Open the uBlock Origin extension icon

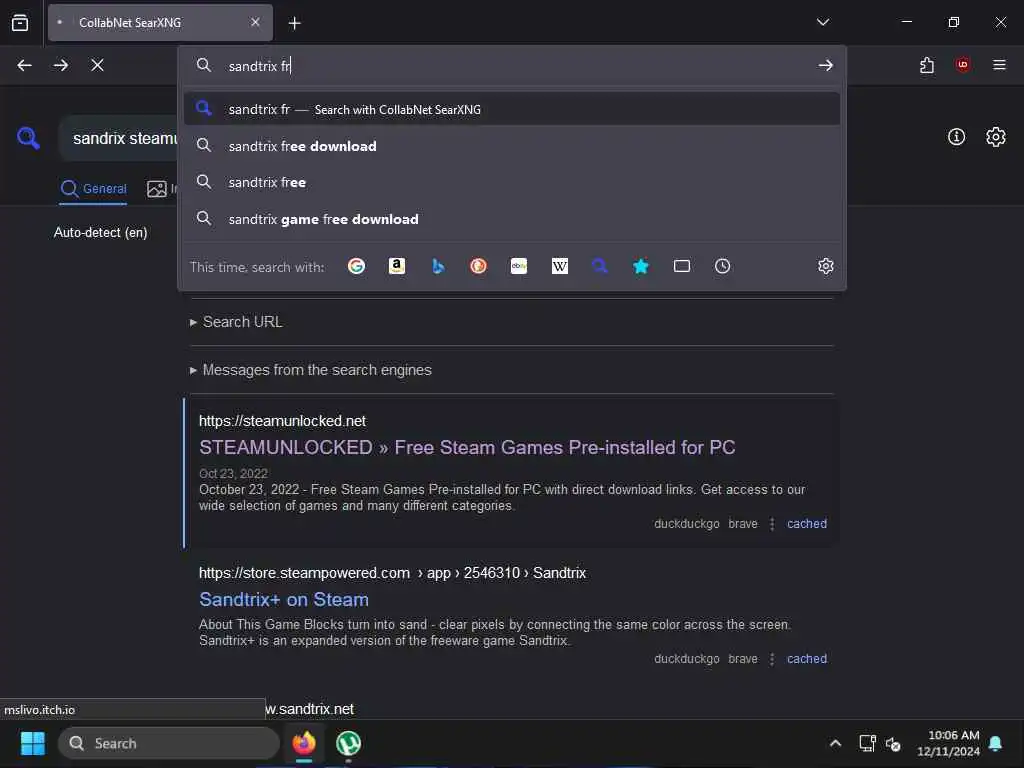click(963, 65)
